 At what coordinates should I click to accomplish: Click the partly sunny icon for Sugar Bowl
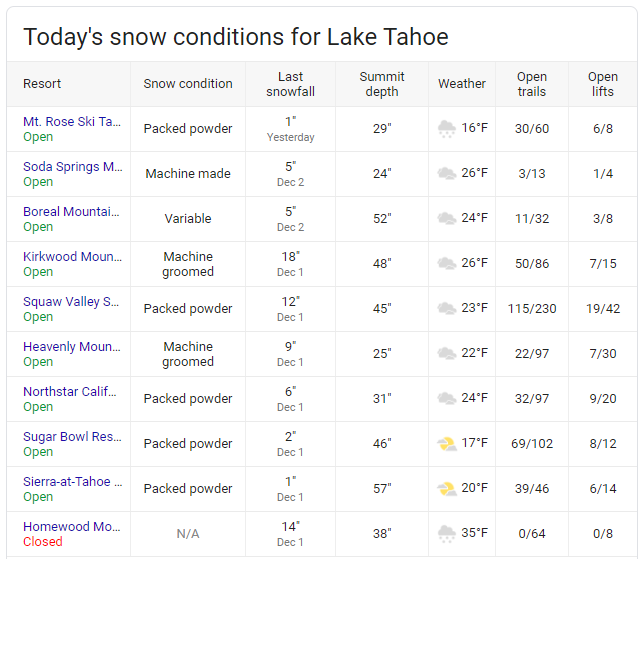pos(447,443)
